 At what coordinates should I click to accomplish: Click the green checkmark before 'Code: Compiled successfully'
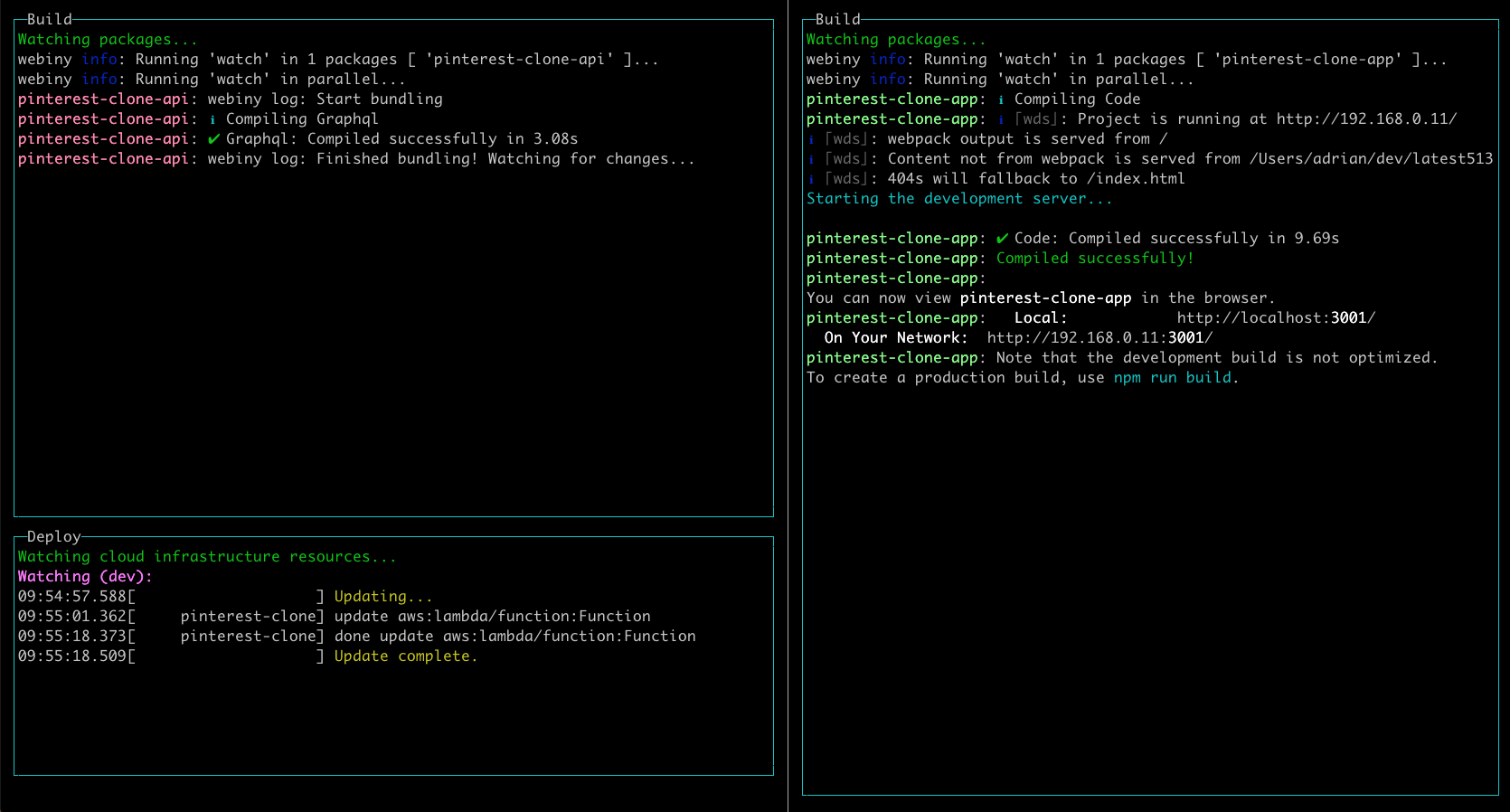click(x=1003, y=238)
